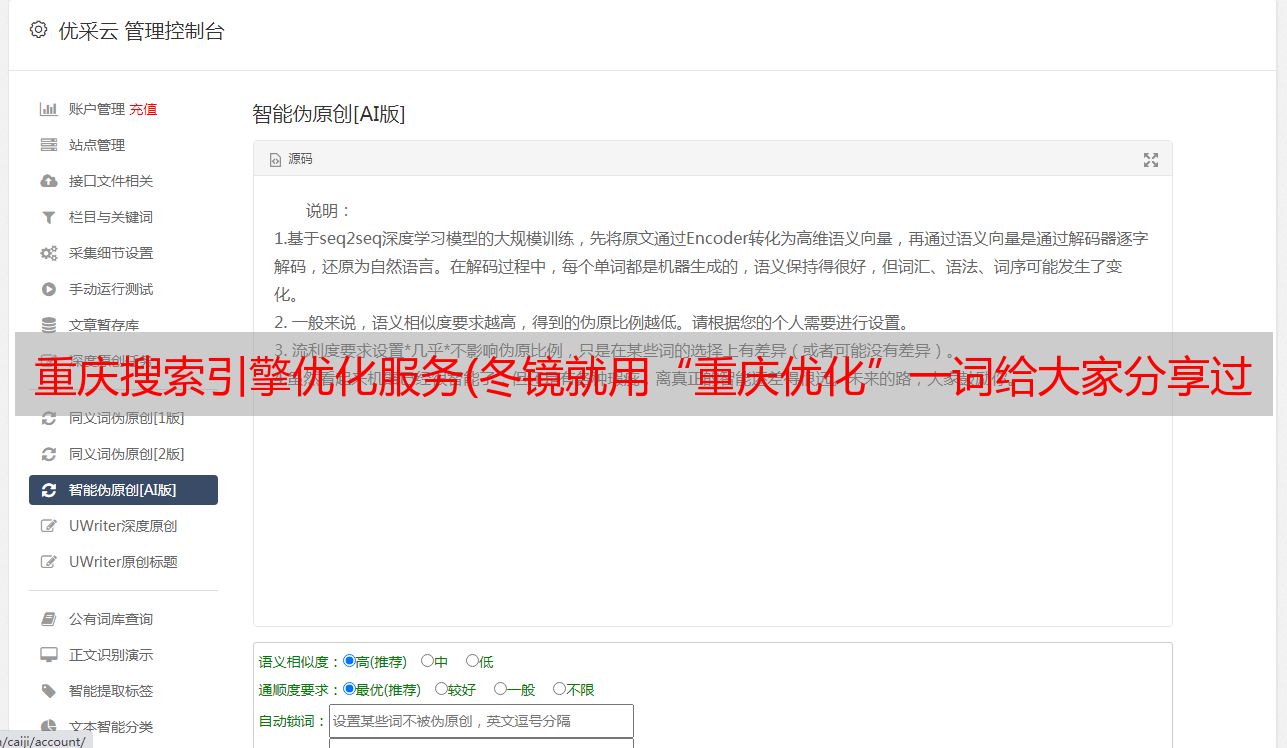Click the refresh icon for 同义词伪原创[1版]
The height and width of the screenshot is (748, 1287).
(x=48, y=418)
